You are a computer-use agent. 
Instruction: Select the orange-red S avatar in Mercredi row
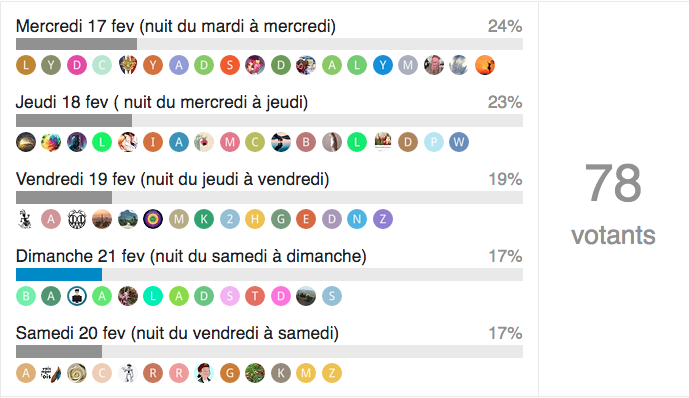coord(230,65)
